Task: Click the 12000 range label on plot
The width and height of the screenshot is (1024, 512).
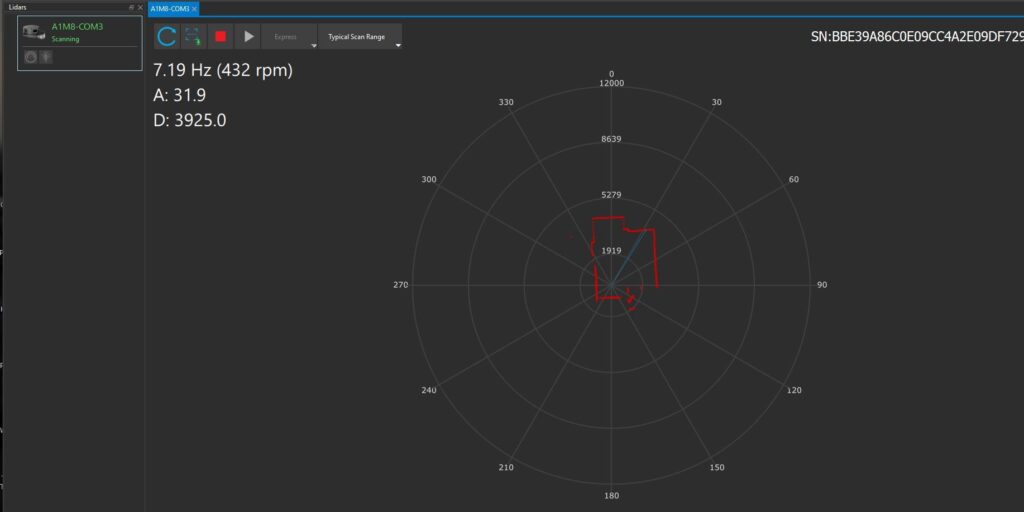Action: [x=611, y=83]
